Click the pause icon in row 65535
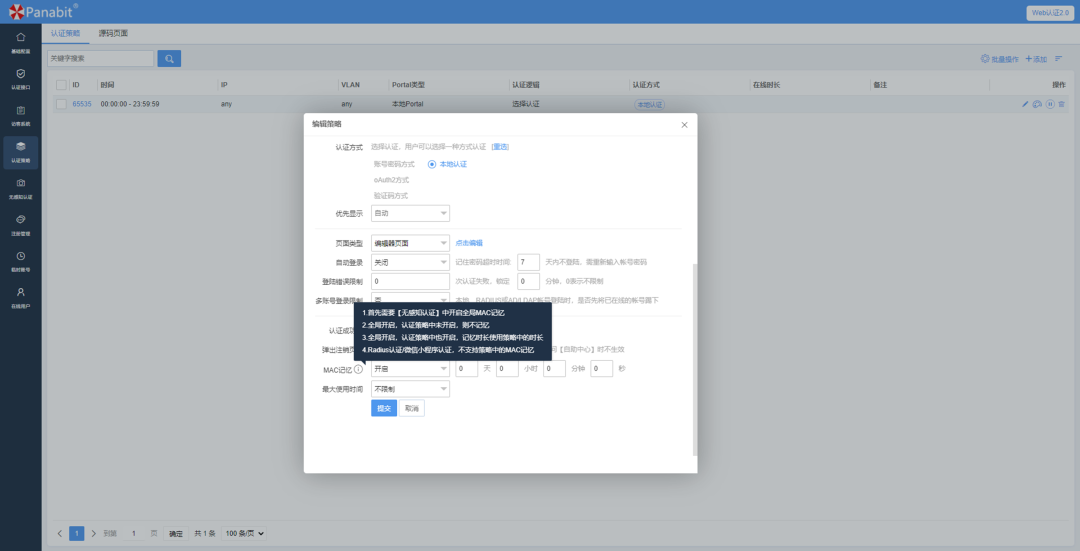 [1050, 104]
